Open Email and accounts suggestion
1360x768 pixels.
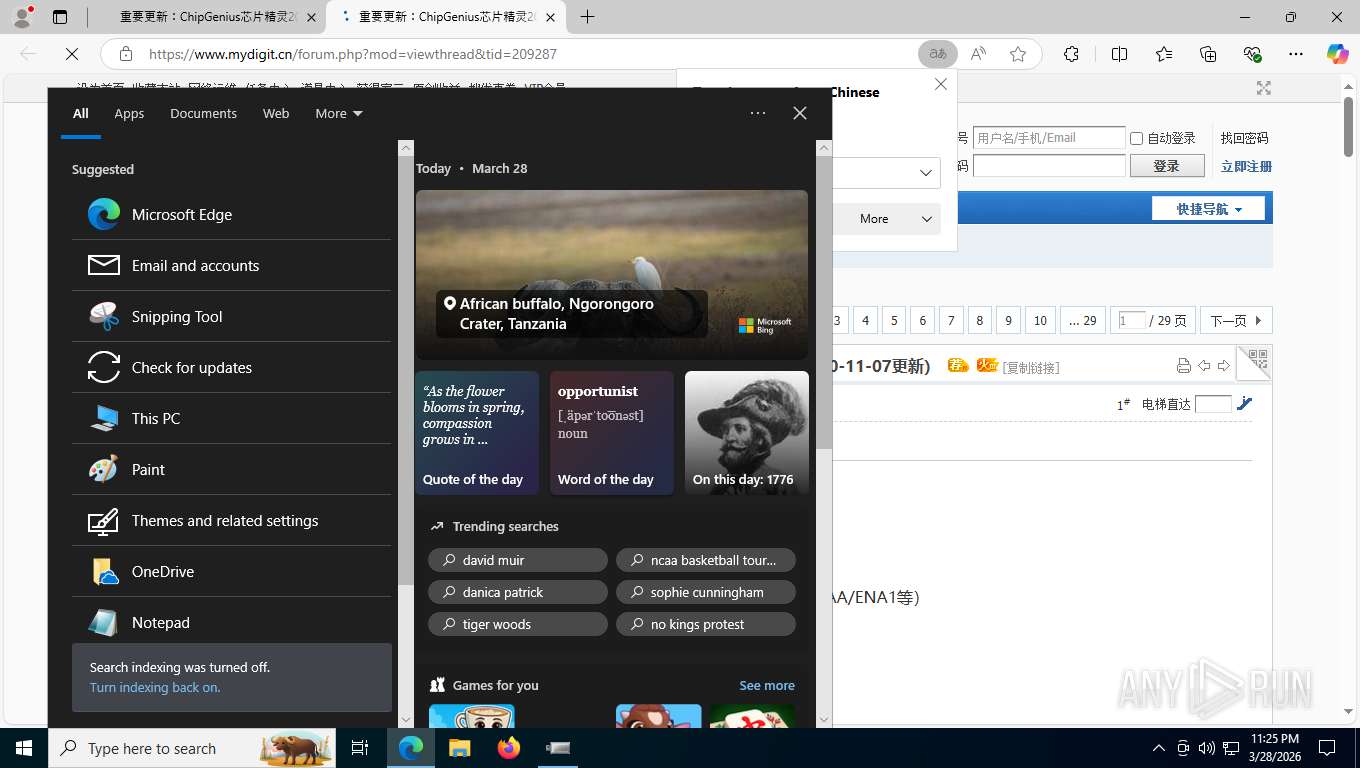coord(231,265)
